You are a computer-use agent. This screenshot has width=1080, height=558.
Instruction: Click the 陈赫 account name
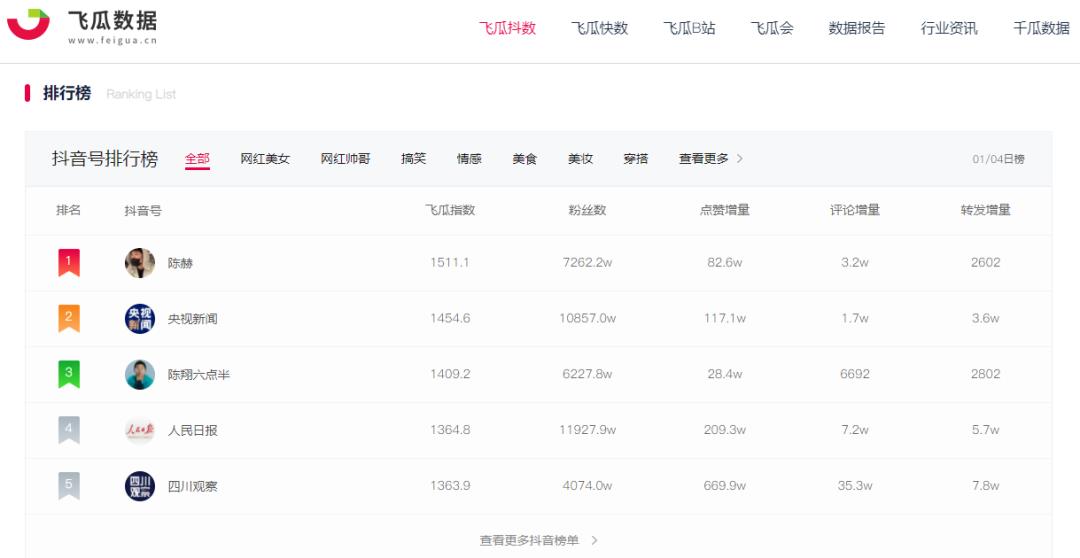pos(180,263)
